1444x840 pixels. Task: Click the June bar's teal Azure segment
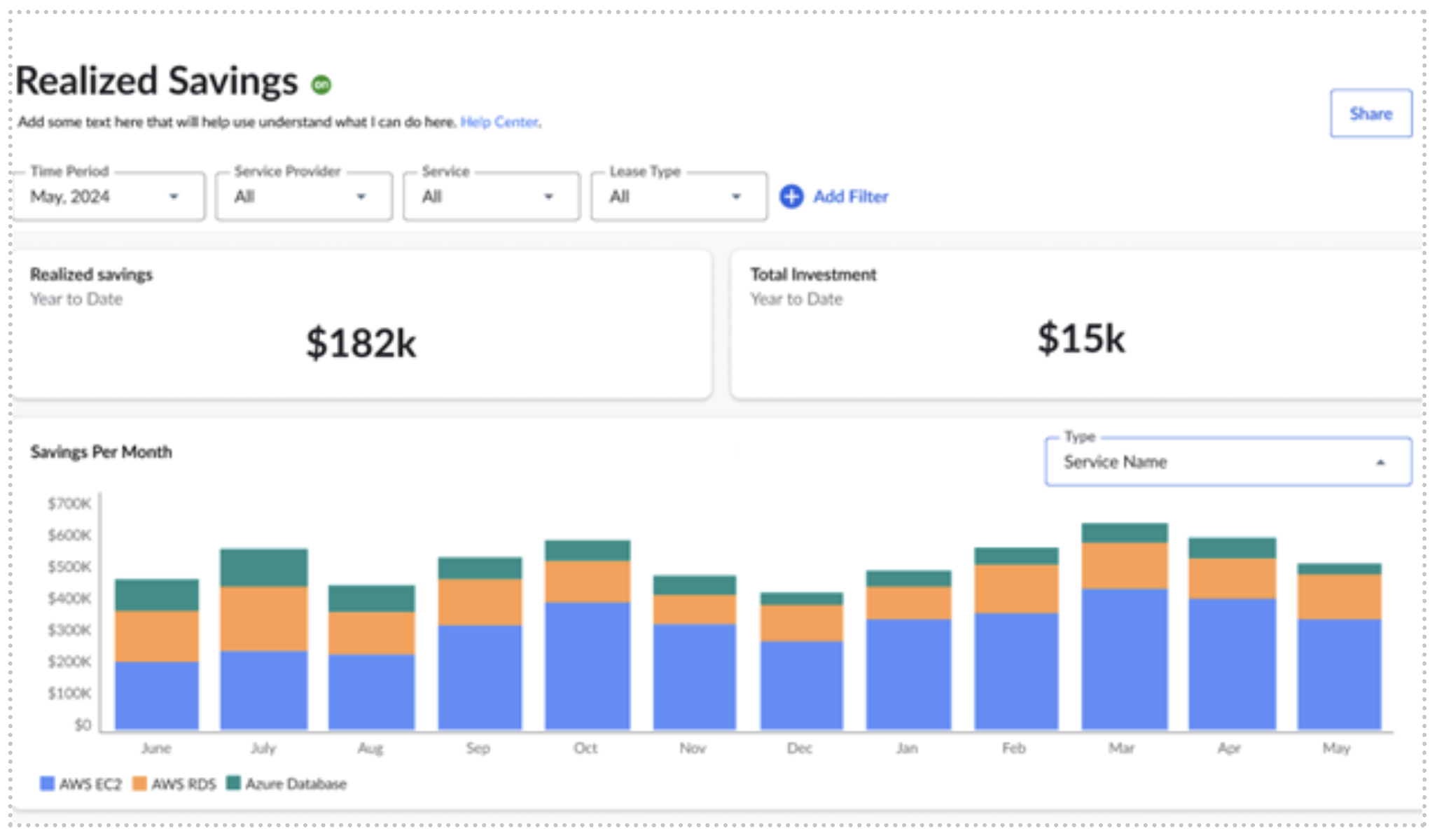click(157, 595)
